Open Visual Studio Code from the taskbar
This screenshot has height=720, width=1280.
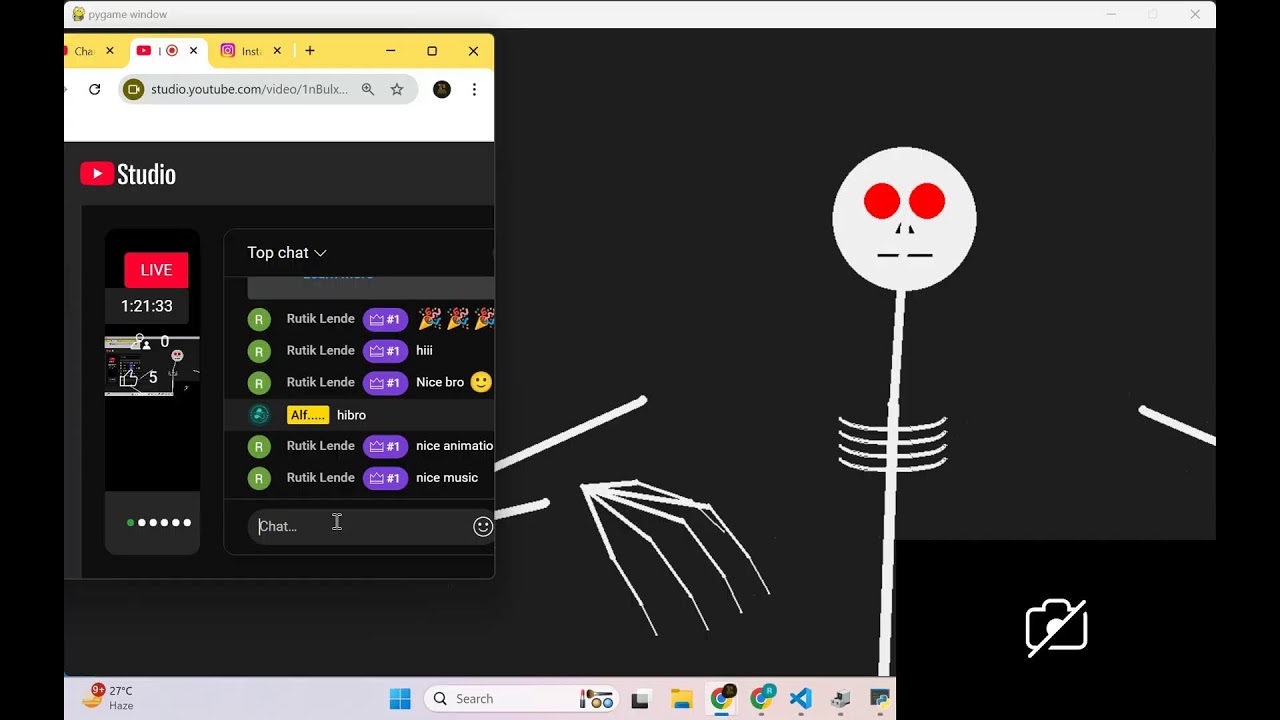pos(800,698)
